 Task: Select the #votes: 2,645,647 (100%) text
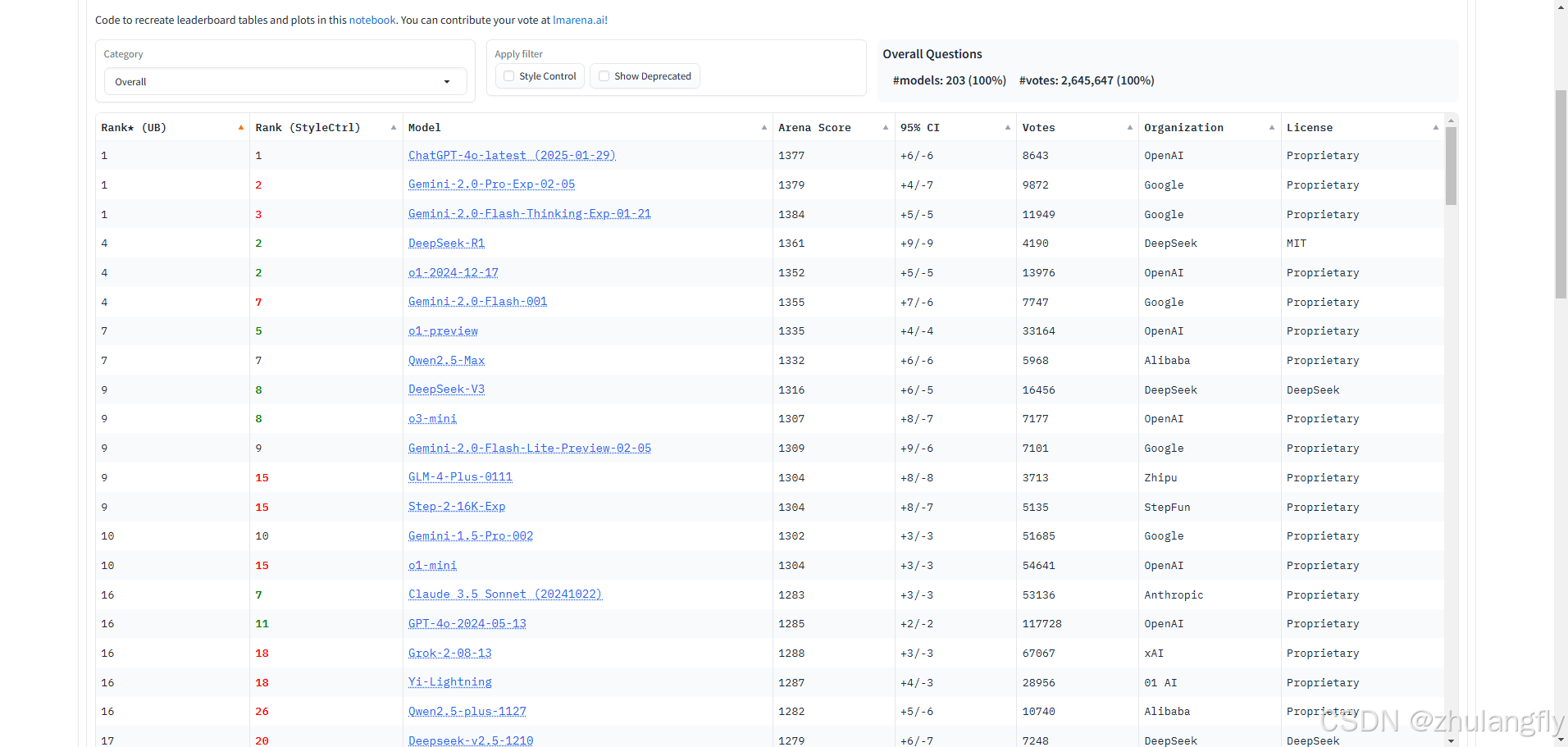(x=1087, y=80)
